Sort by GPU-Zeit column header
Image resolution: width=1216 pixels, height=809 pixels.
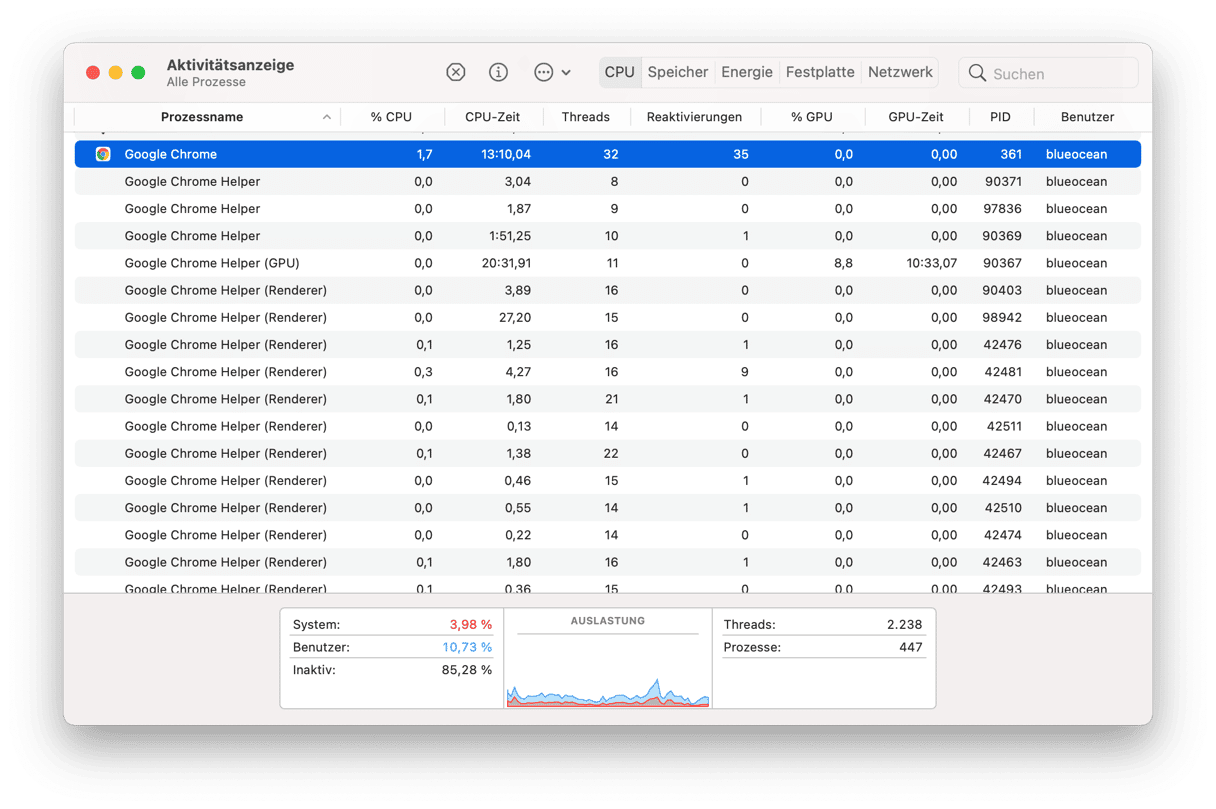(x=916, y=117)
